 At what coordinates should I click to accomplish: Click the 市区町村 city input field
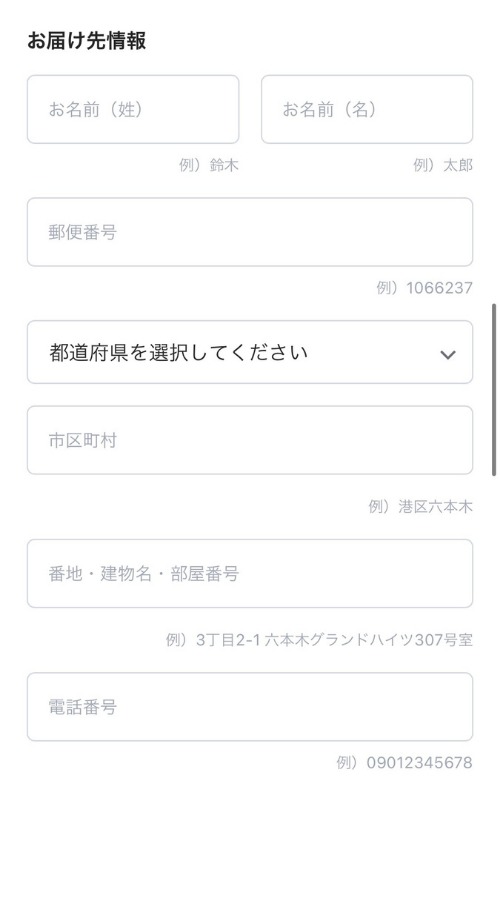click(x=250, y=440)
